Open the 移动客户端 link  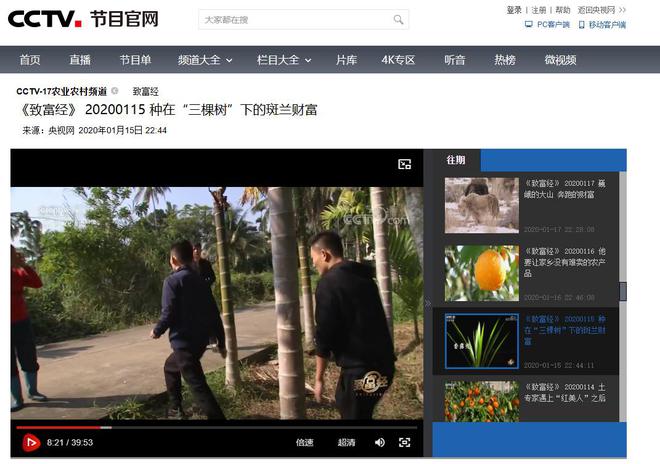602,25
